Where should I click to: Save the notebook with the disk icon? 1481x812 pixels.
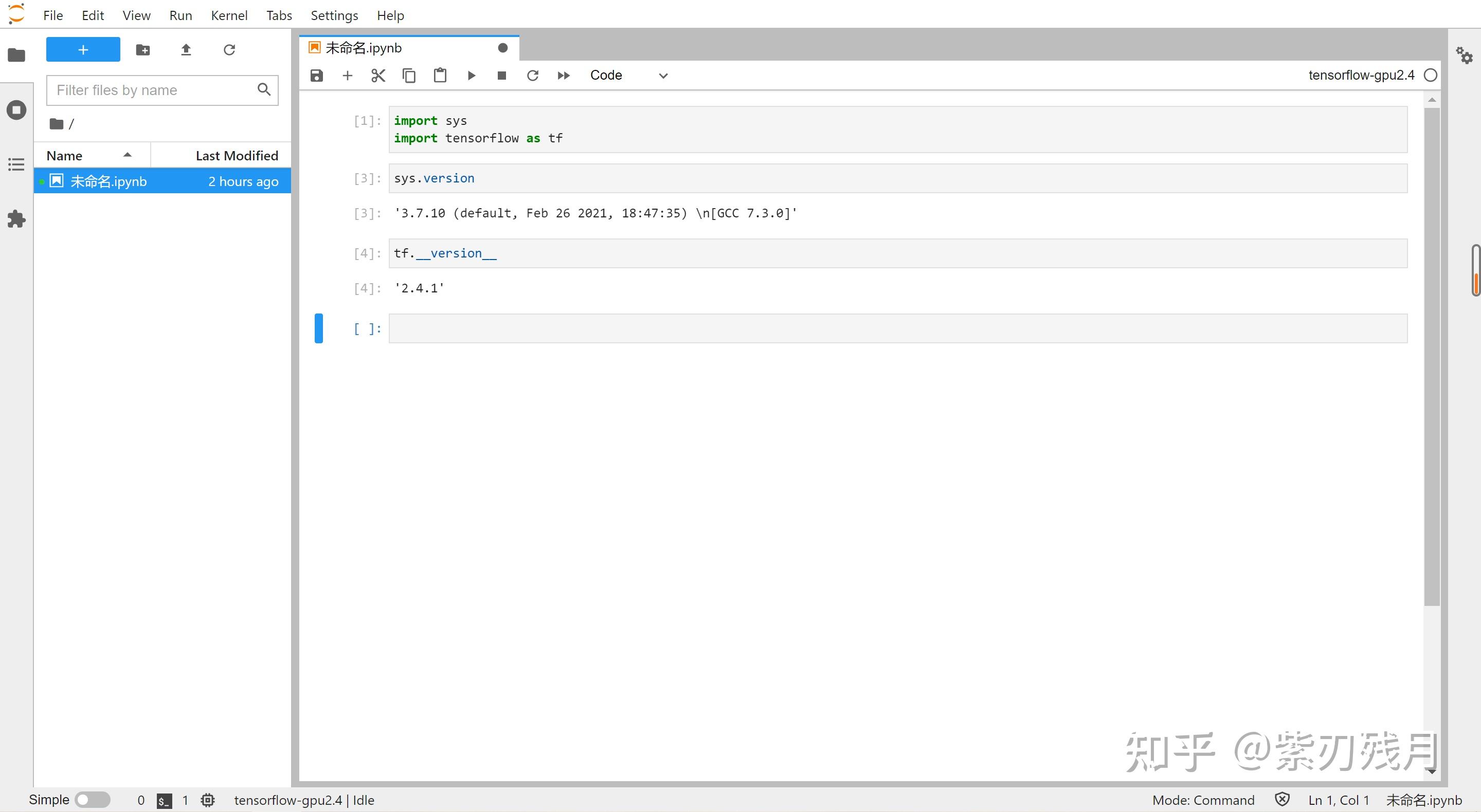pos(316,75)
